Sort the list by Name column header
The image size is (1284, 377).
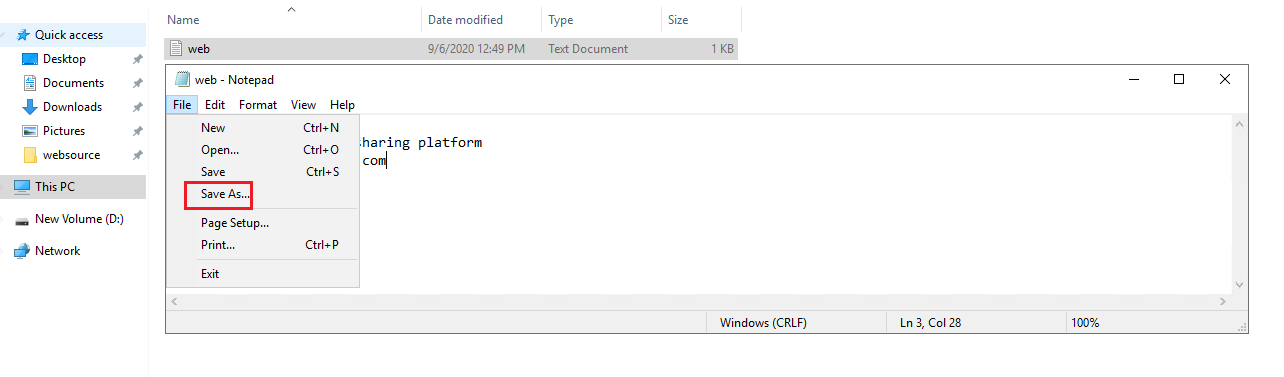[182, 20]
